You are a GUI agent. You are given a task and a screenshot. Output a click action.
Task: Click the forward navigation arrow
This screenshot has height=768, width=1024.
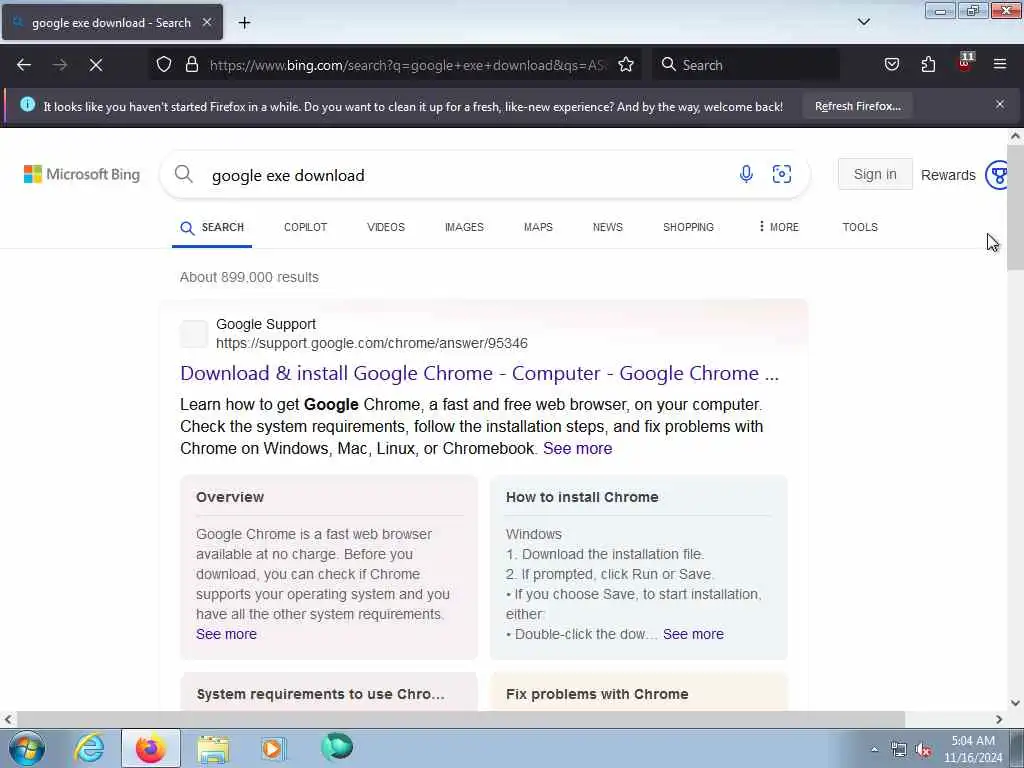coord(60,65)
